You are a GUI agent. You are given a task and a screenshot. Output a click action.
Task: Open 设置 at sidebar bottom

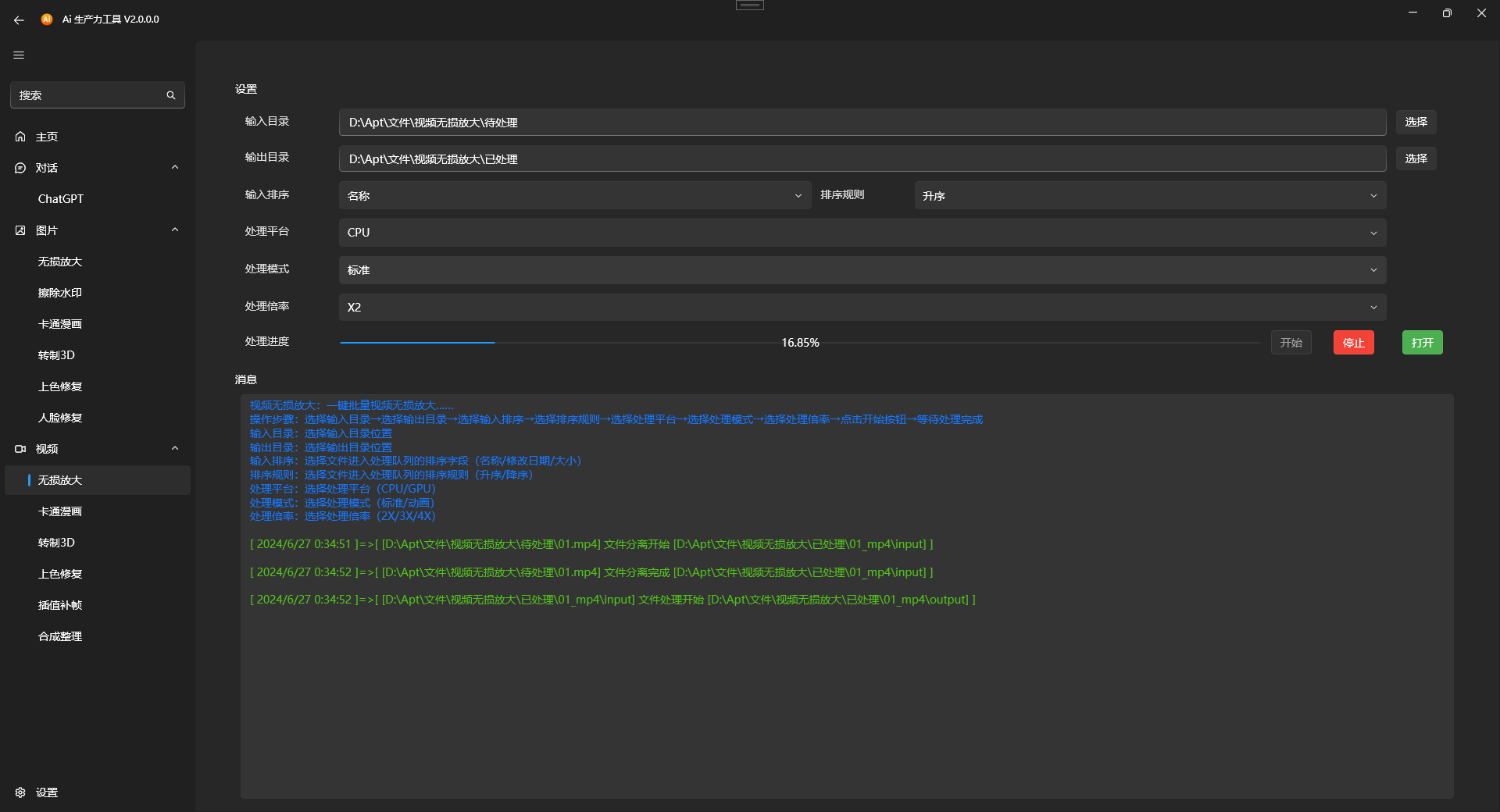[x=98, y=792]
